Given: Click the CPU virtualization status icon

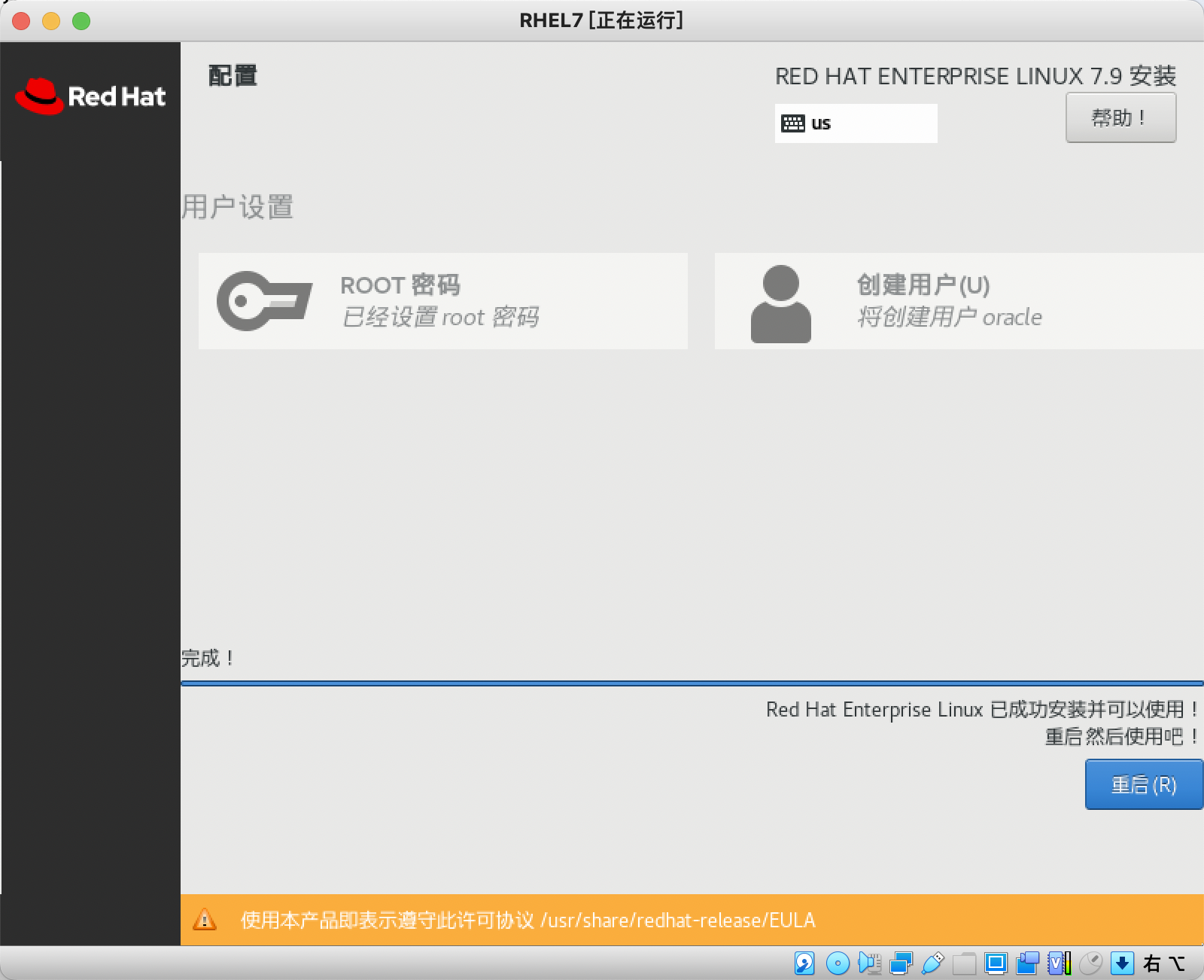Looking at the screenshot, I should click(1059, 963).
